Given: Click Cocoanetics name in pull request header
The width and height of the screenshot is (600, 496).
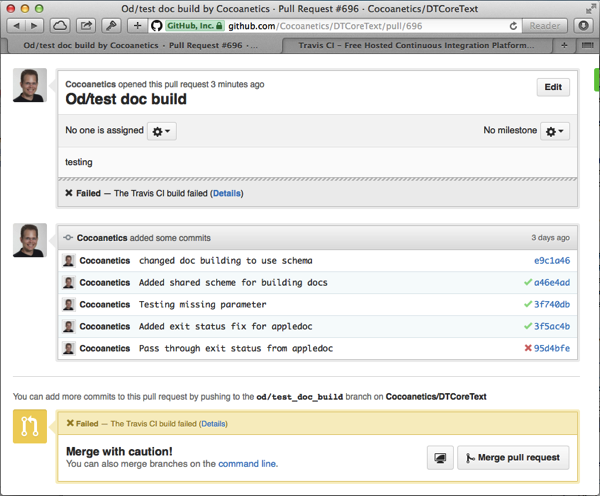Looking at the screenshot, I should point(90,84).
